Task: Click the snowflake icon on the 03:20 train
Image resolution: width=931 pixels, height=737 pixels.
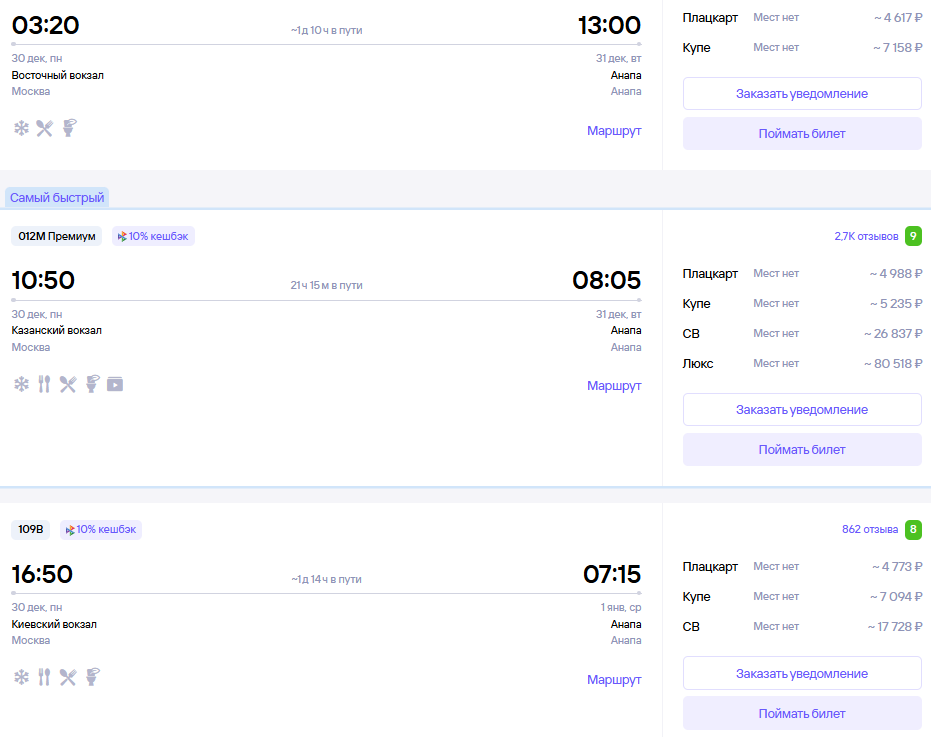Action: click(x=21, y=128)
